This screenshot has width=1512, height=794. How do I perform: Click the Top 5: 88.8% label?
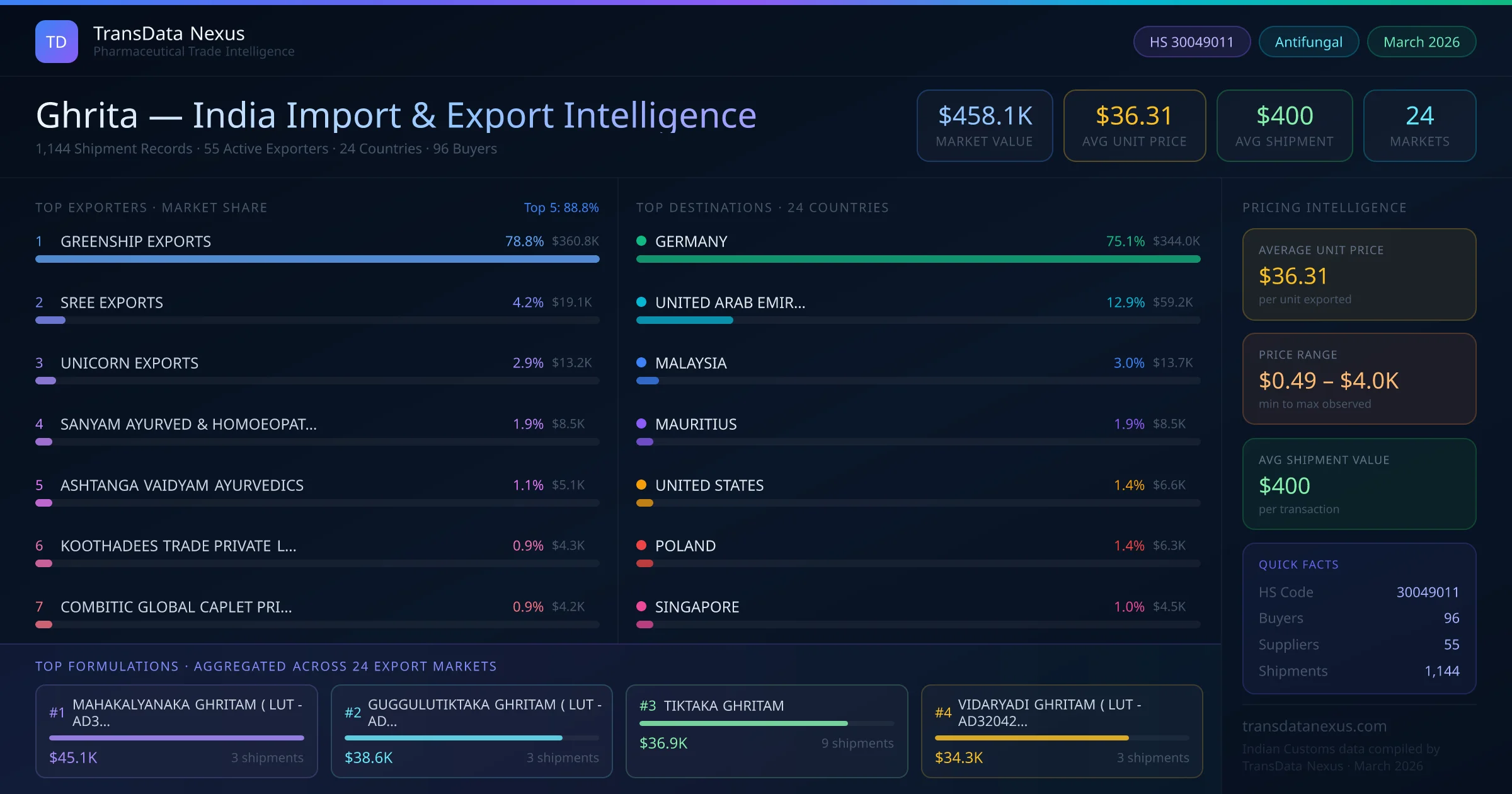(561, 207)
